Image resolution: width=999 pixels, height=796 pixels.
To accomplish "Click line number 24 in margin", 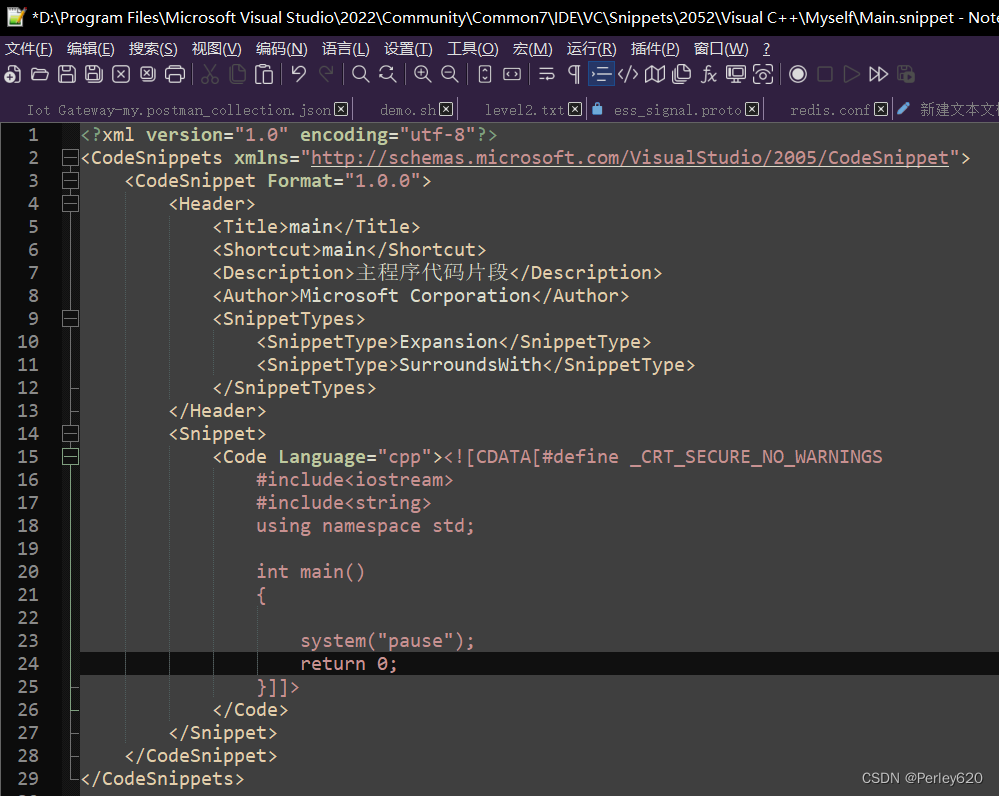I will pos(28,663).
